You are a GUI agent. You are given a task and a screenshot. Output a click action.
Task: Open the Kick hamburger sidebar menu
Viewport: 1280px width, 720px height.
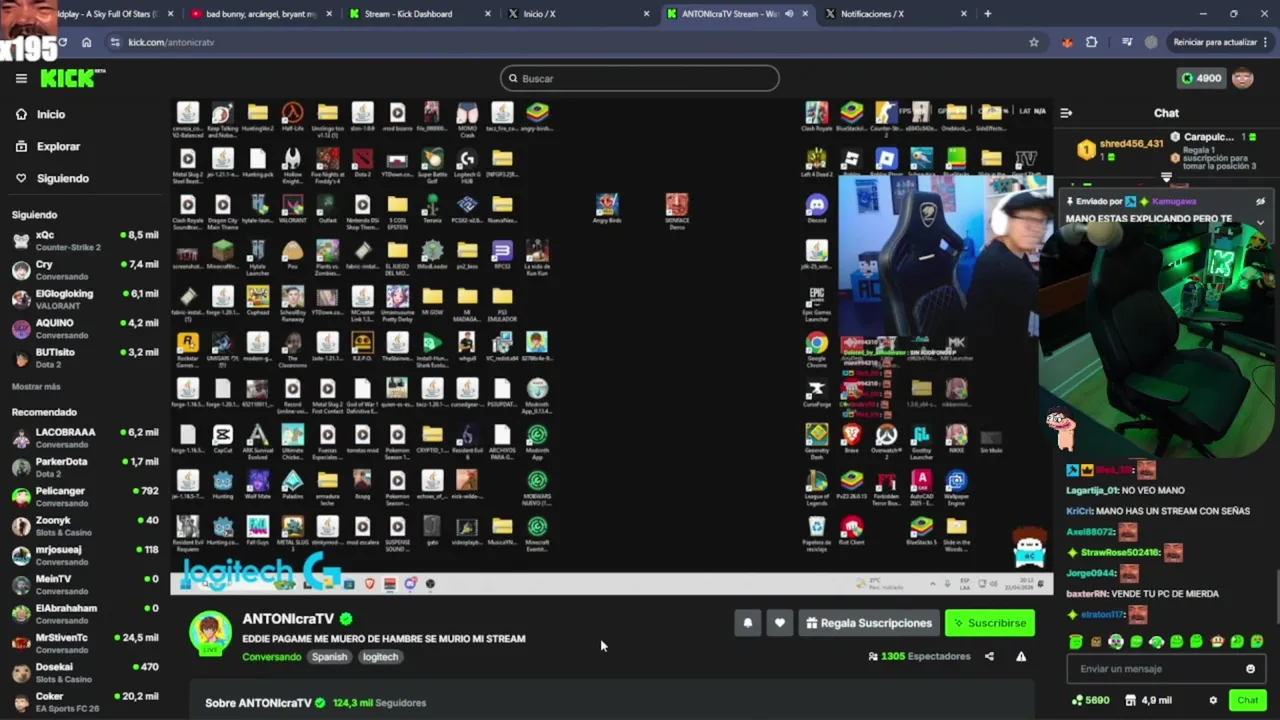tap(21, 78)
